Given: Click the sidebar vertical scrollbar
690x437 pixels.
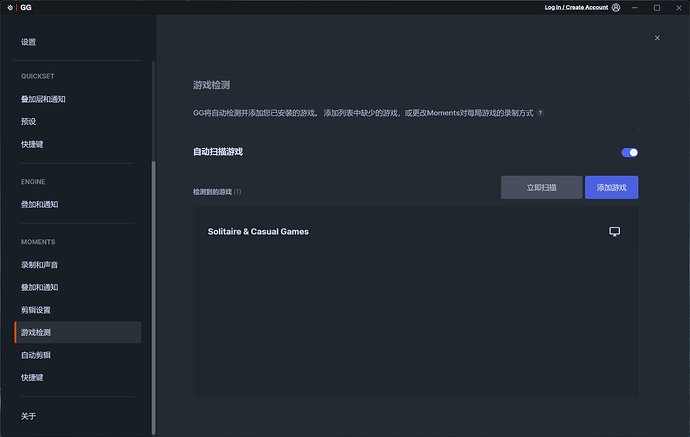Looking at the screenshot, I should 153,250.
